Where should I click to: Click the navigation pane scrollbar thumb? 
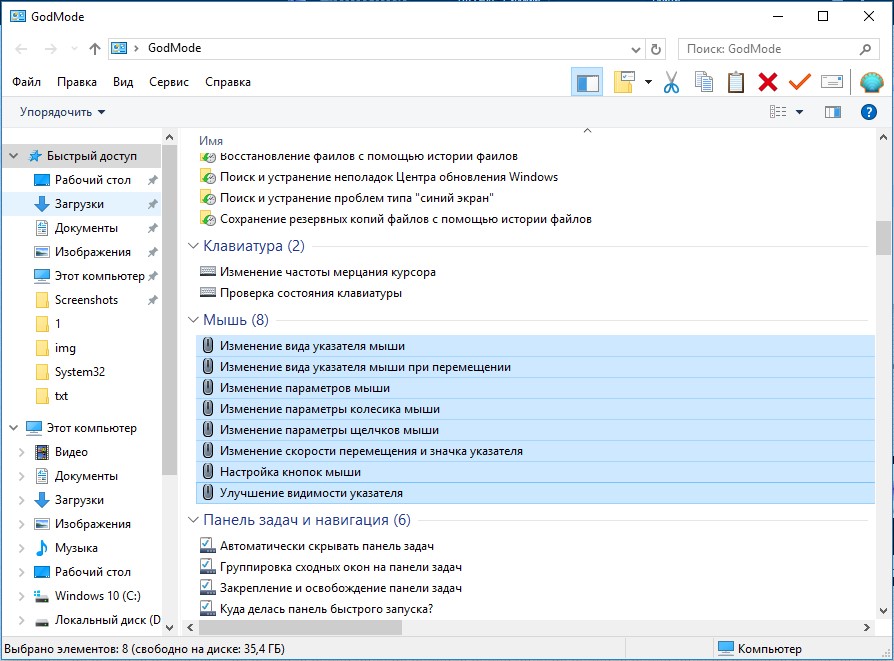pyautogui.click(x=169, y=311)
